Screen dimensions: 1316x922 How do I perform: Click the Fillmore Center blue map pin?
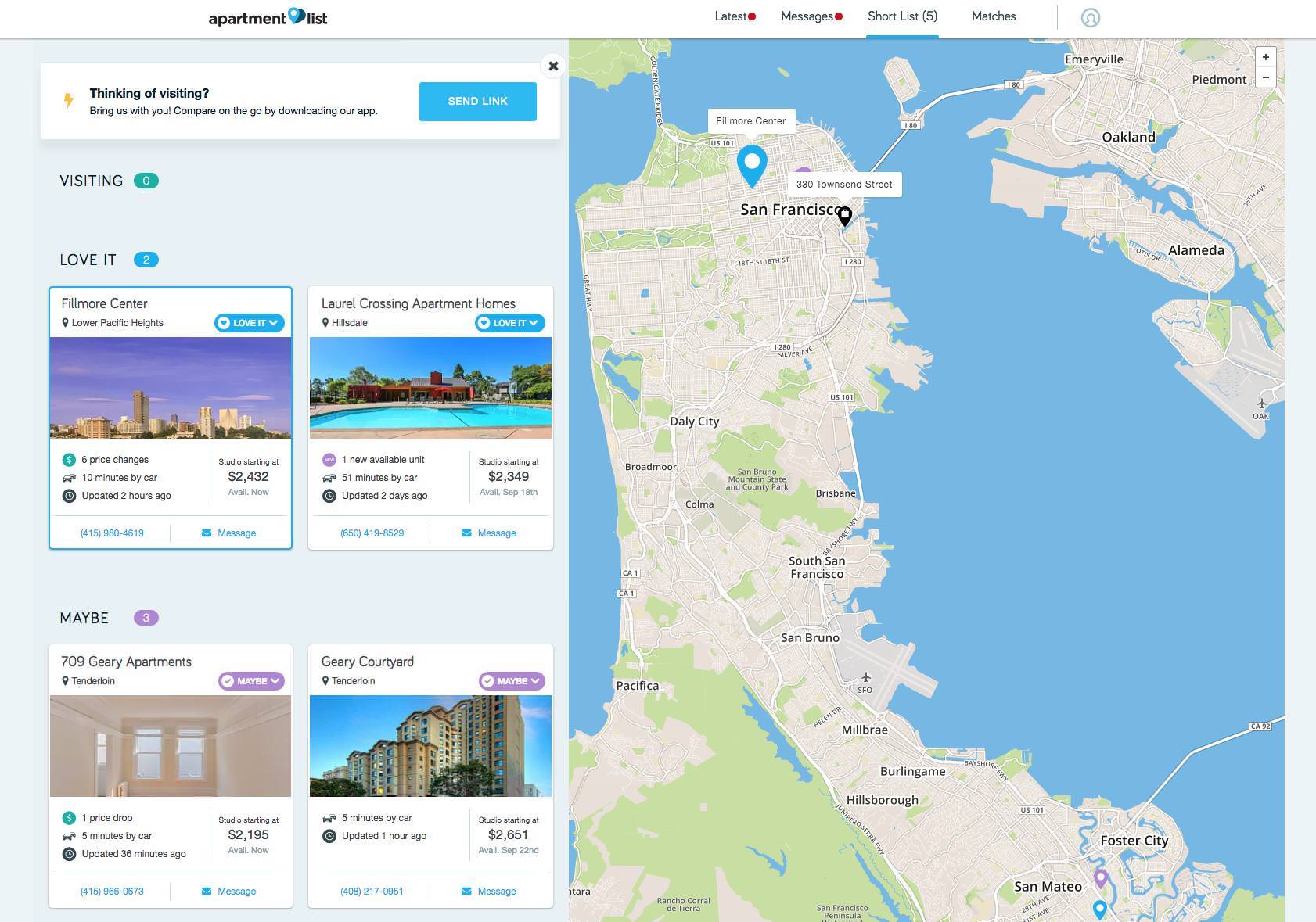pyautogui.click(x=752, y=166)
